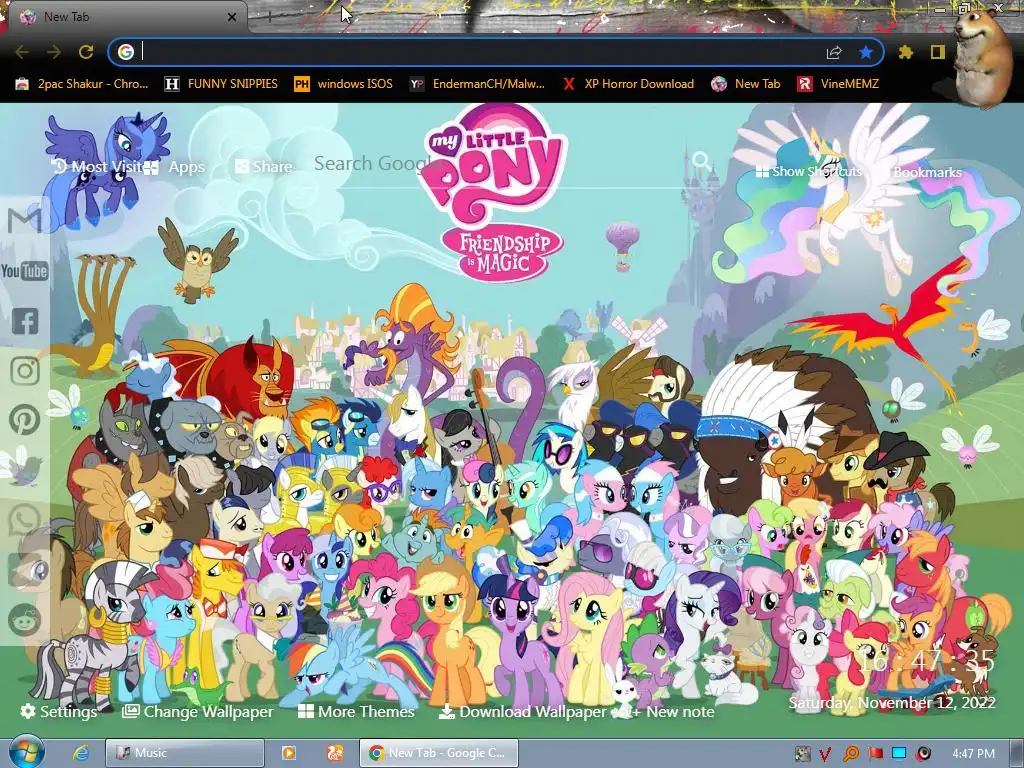The height and width of the screenshot is (768, 1024).
Task: Open the network monitor tray icon
Action: (899, 754)
